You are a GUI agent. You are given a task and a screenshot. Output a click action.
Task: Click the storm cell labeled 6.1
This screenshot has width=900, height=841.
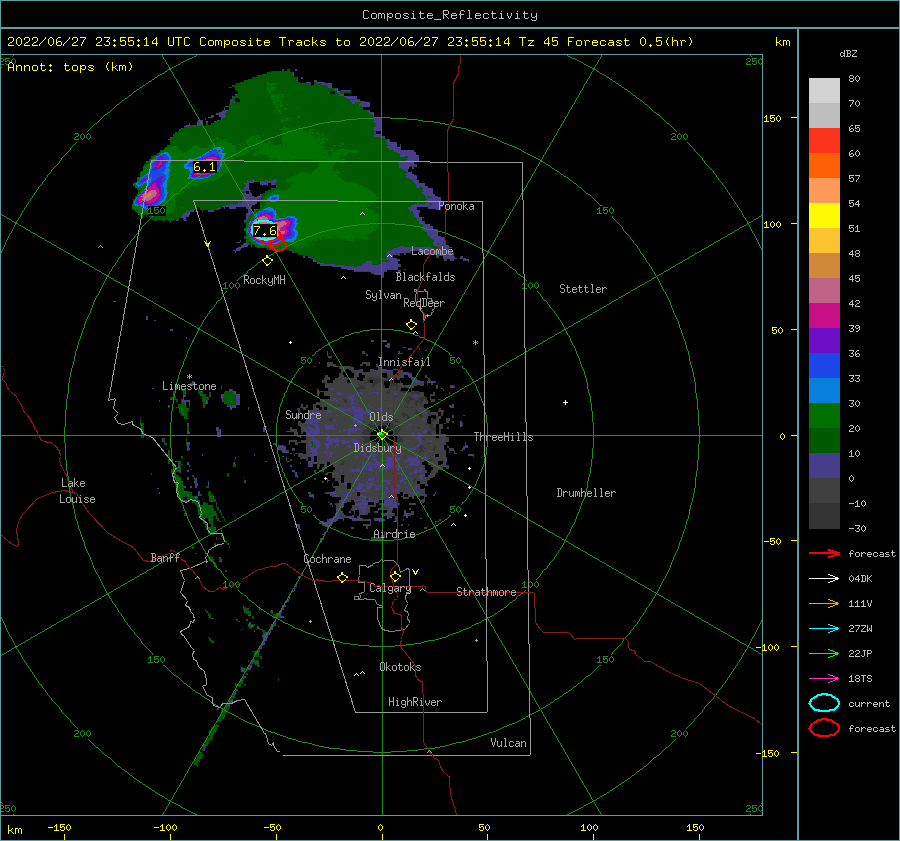click(204, 167)
